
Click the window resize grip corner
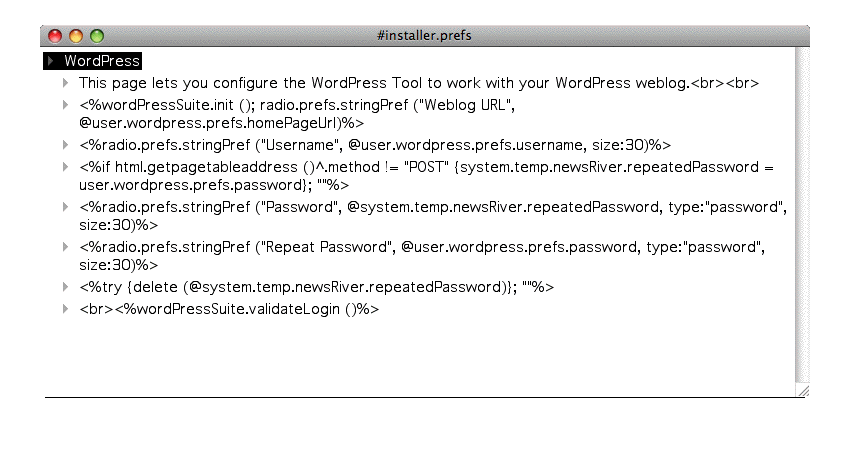pos(802,390)
